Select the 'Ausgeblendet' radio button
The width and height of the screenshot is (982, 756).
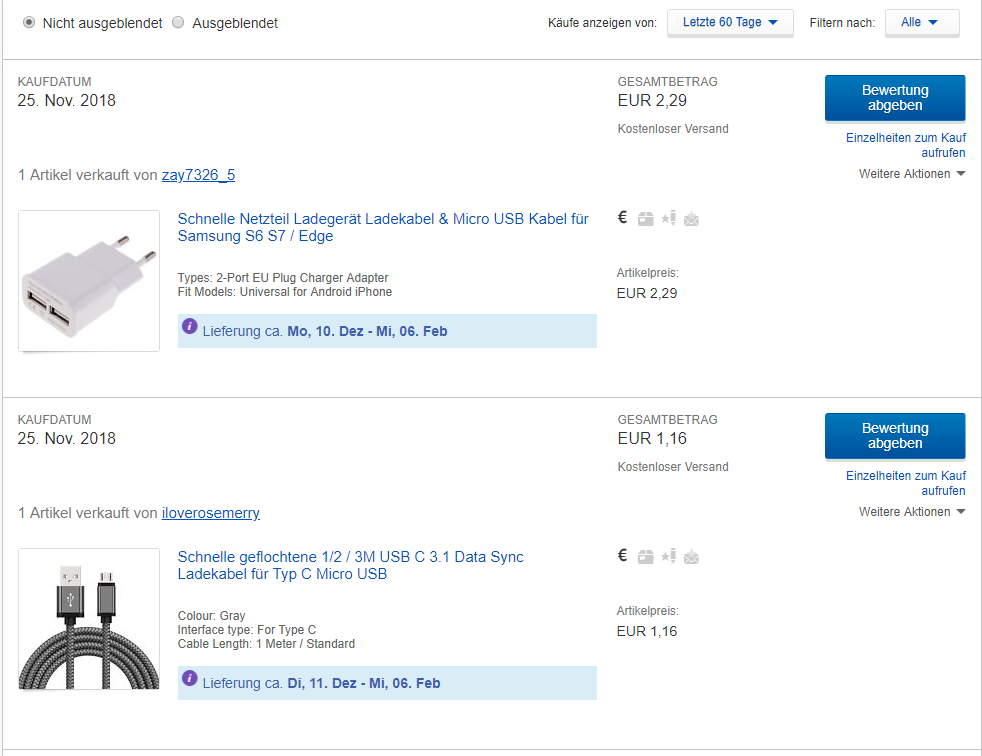click(x=178, y=23)
